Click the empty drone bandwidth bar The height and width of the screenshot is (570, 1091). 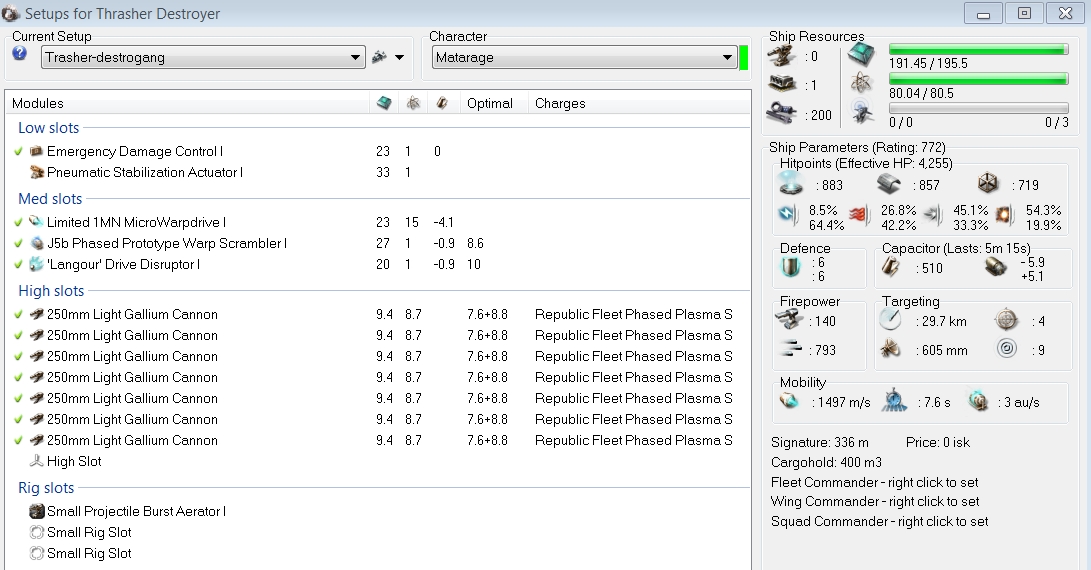tap(978, 109)
